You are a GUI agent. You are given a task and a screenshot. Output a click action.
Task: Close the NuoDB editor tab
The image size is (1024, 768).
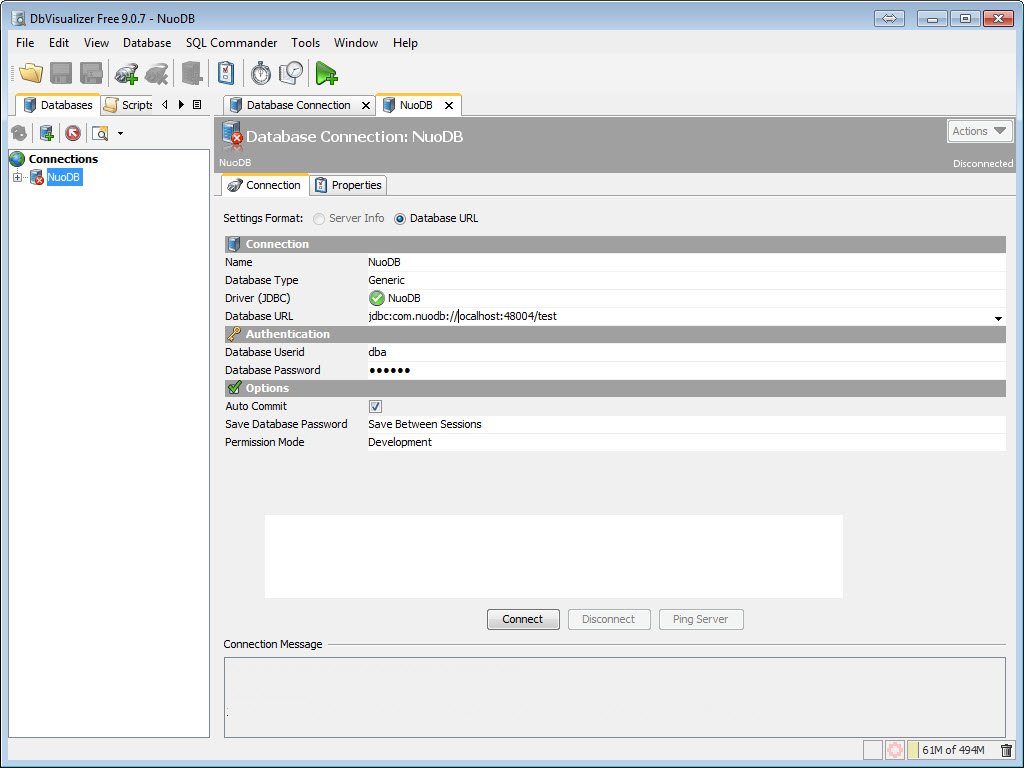[x=449, y=105]
